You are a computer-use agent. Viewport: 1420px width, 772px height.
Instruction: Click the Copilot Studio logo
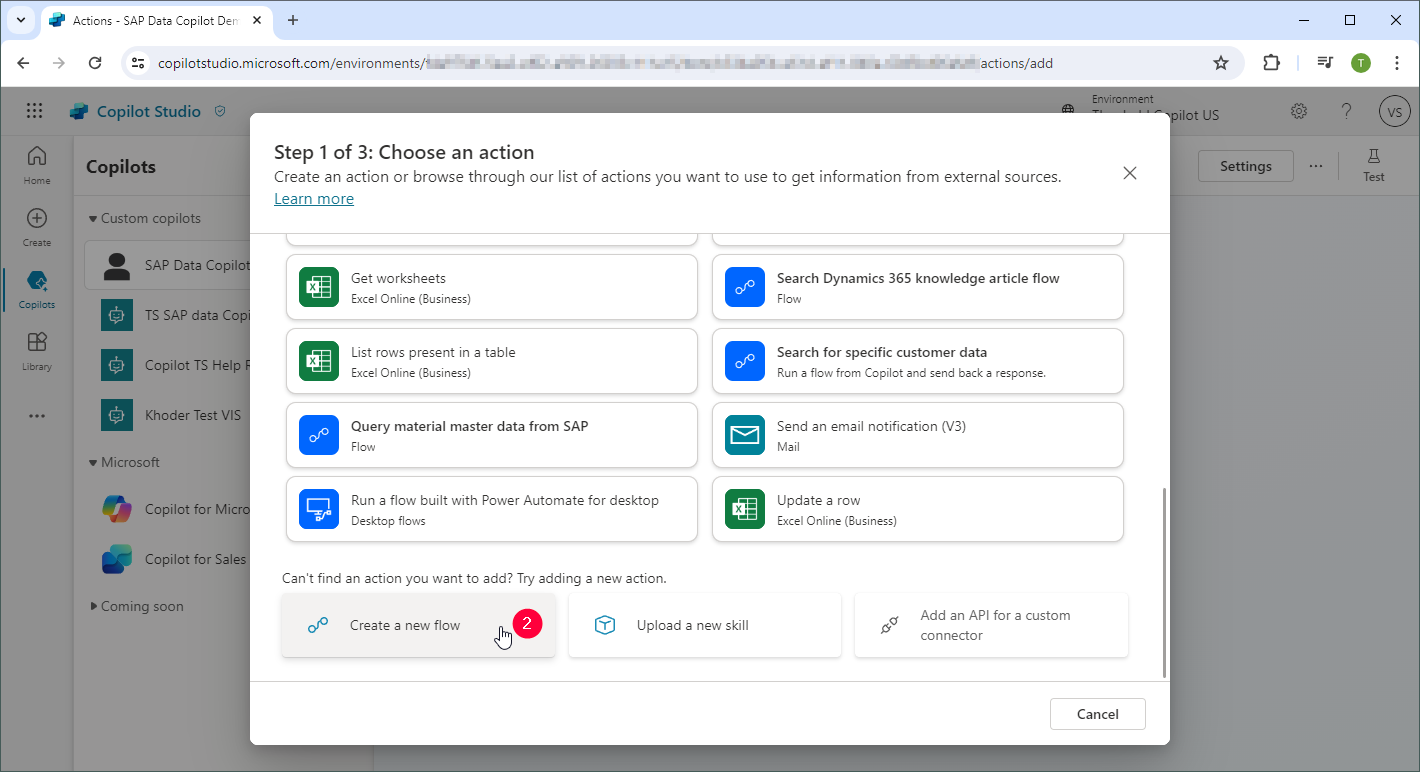coord(79,112)
